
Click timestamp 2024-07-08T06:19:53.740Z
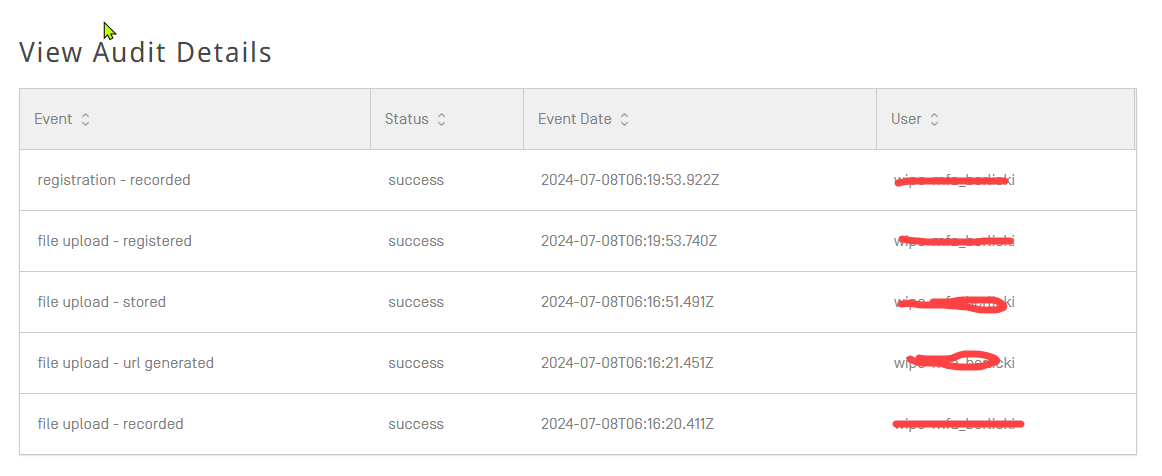tap(629, 241)
